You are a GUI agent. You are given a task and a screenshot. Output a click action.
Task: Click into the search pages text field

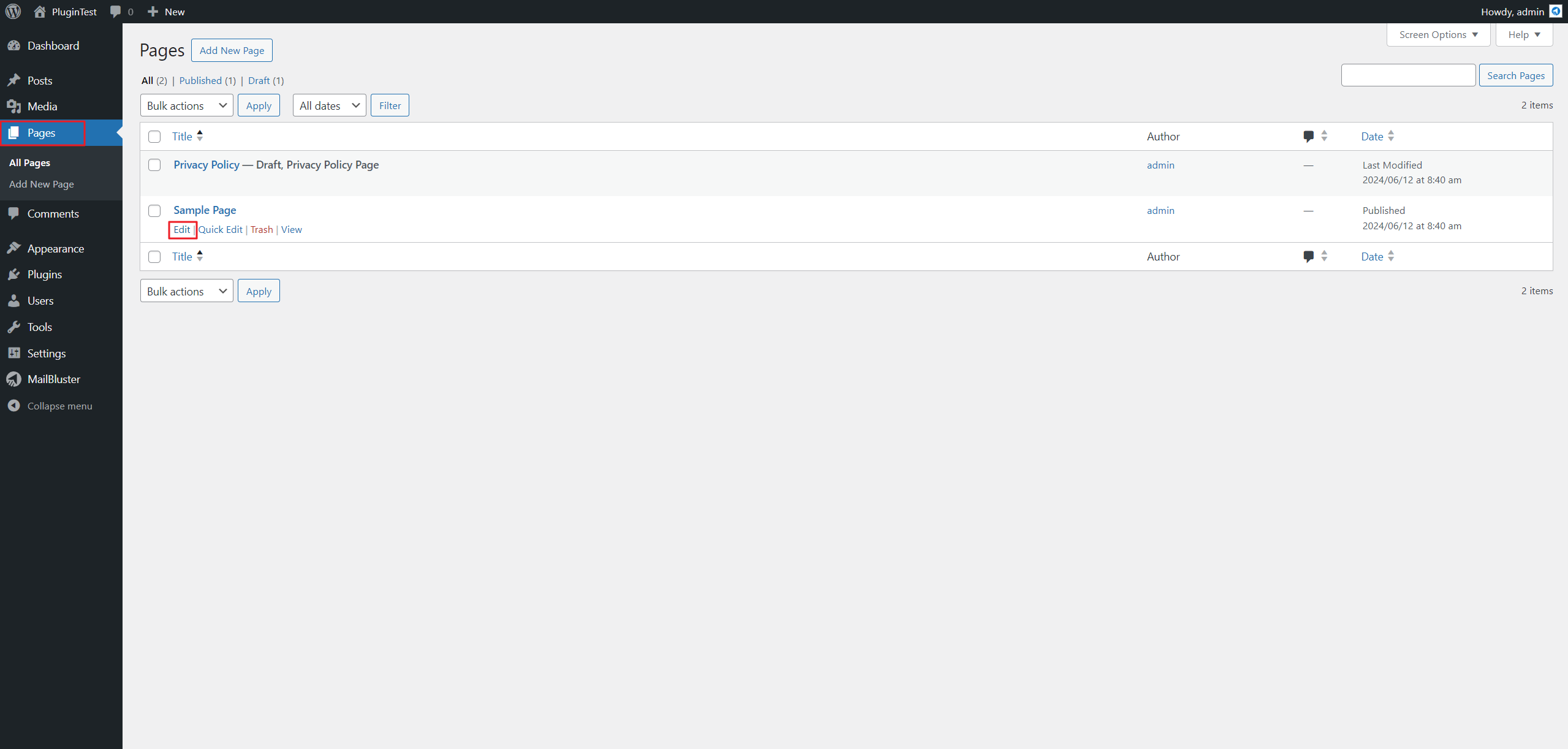click(x=1408, y=75)
